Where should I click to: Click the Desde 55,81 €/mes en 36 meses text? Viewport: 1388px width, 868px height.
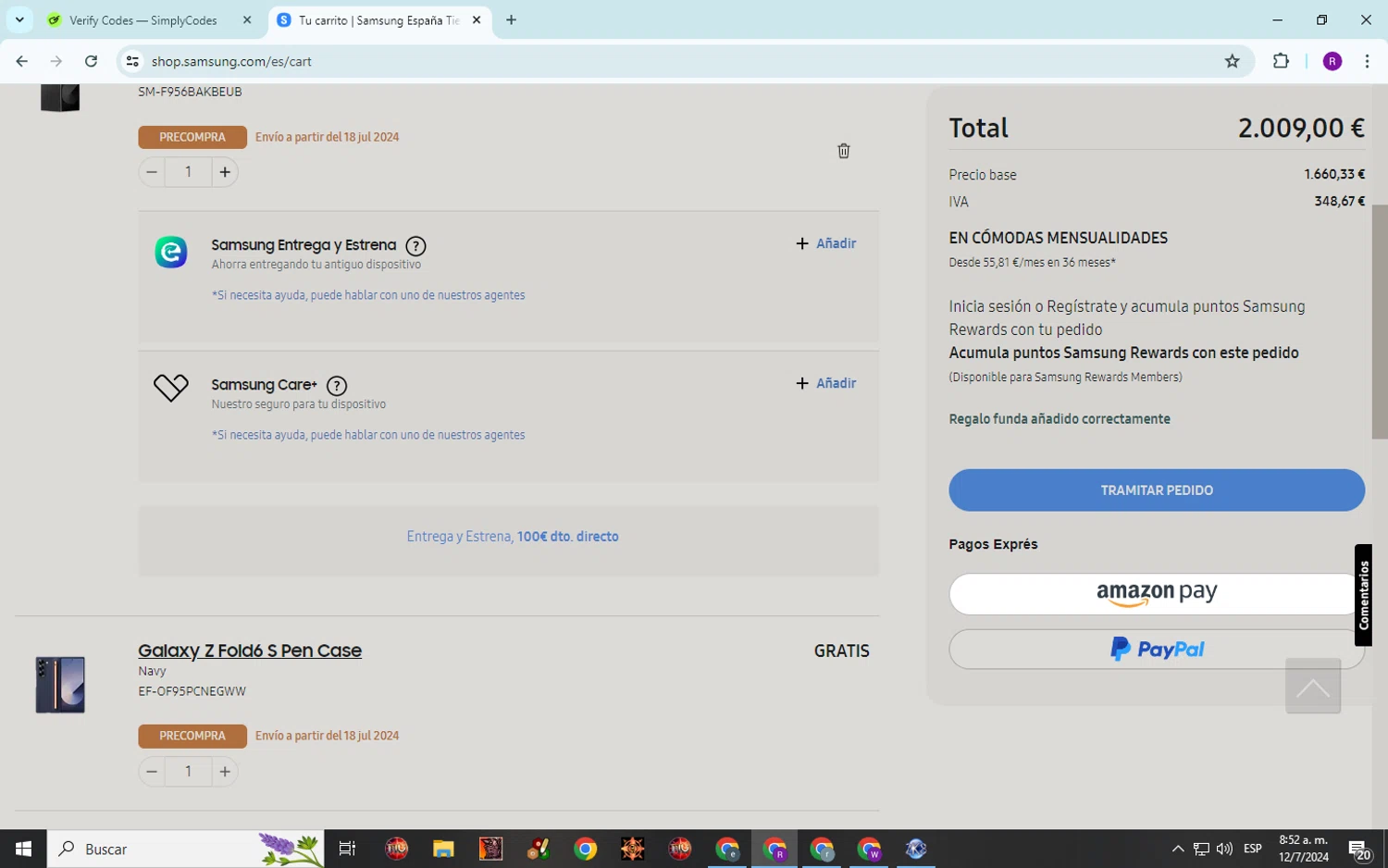[1032, 263]
